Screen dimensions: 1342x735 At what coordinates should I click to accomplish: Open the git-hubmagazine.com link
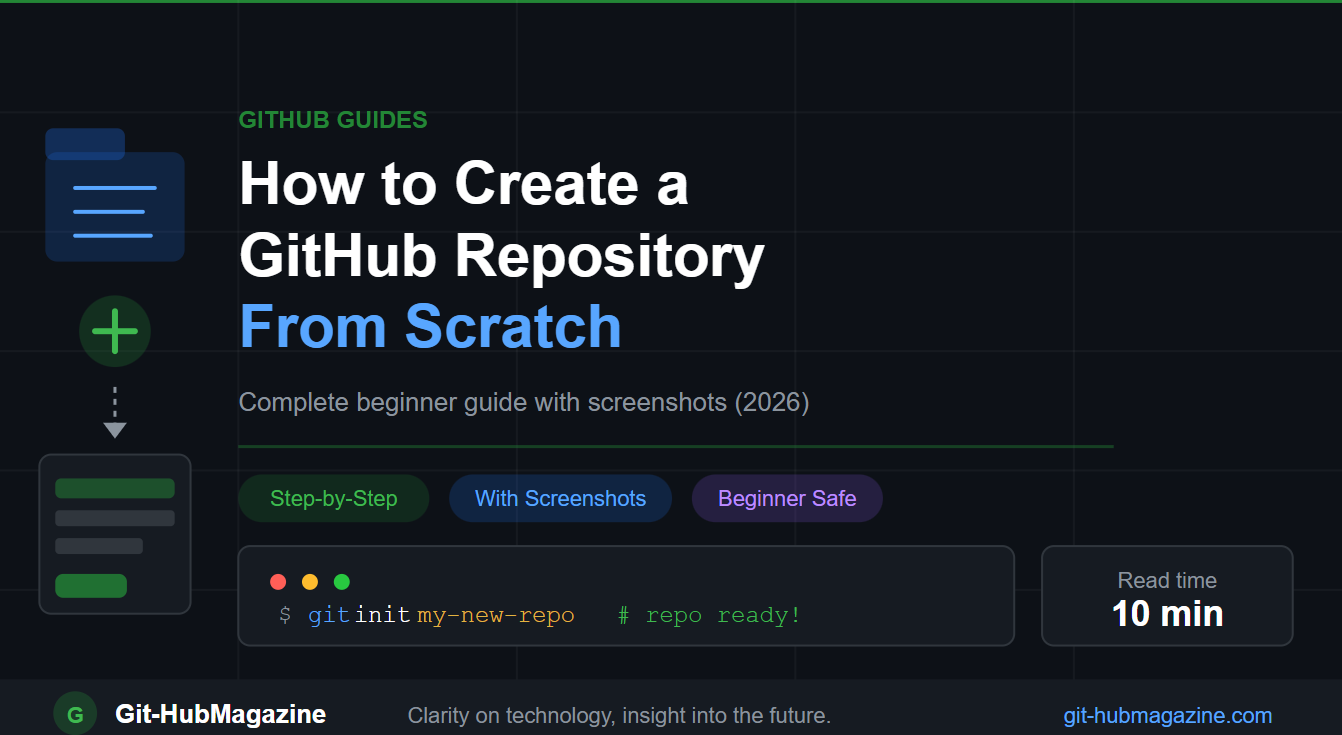(x=1167, y=715)
